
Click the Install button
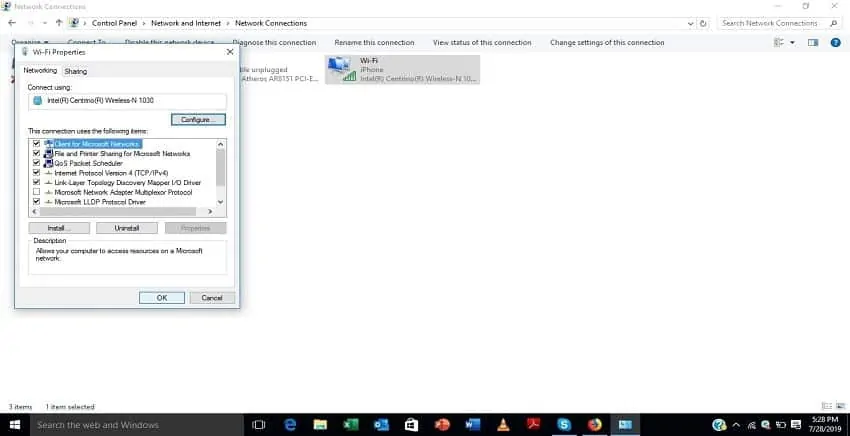point(59,228)
